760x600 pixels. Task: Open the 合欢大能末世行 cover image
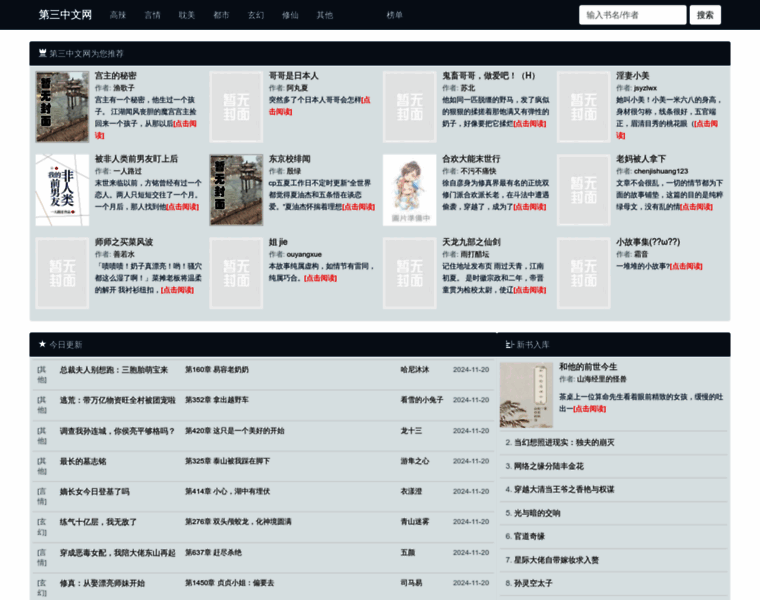click(x=409, y=189)
